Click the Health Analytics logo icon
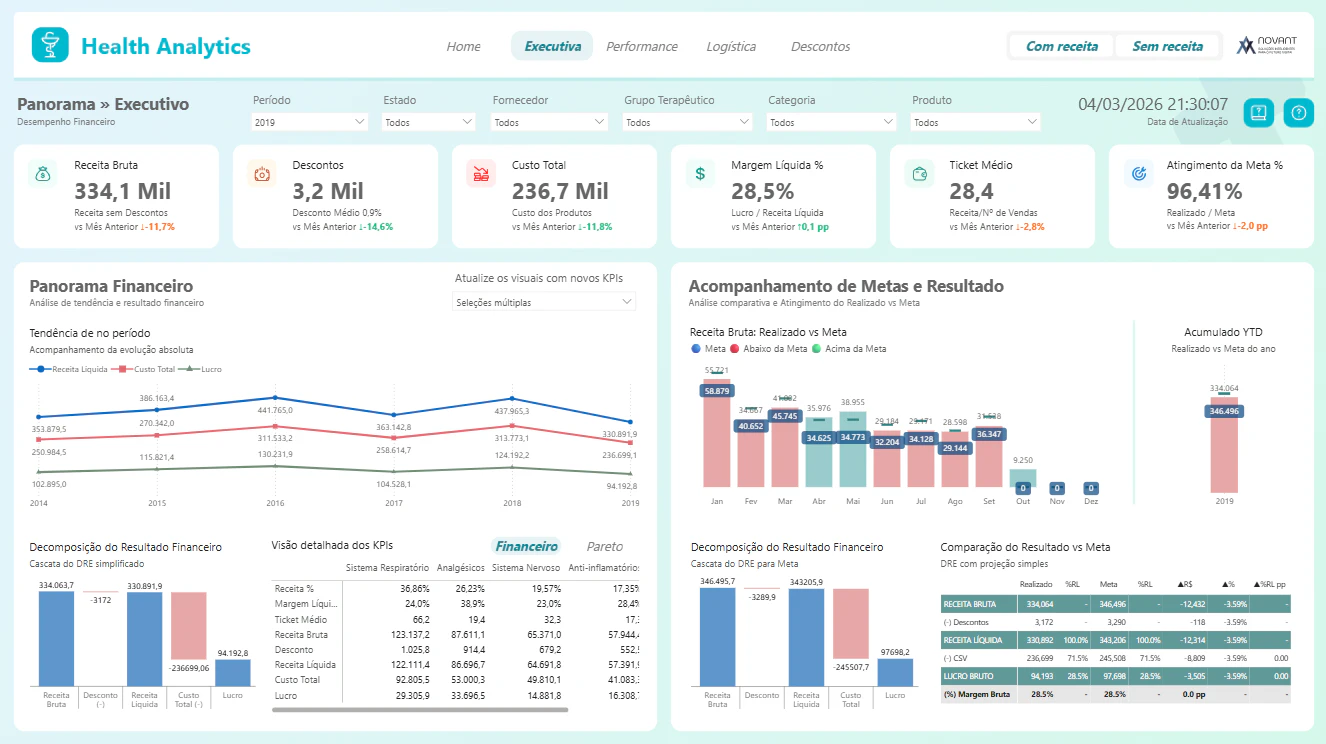The image size is (1326, 744). (50, 45)
